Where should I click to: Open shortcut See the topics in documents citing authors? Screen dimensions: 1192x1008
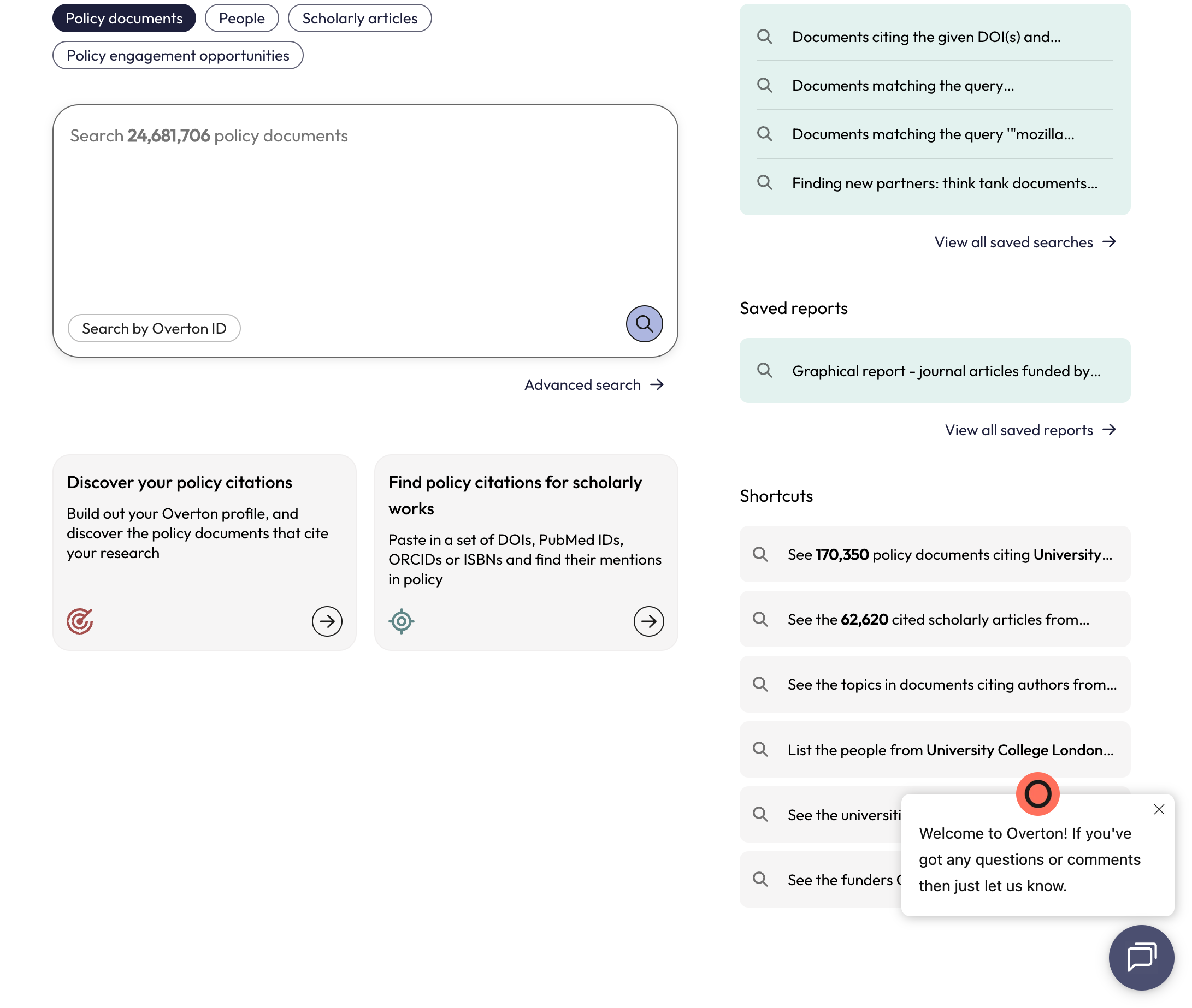click(x=934, y=684)
